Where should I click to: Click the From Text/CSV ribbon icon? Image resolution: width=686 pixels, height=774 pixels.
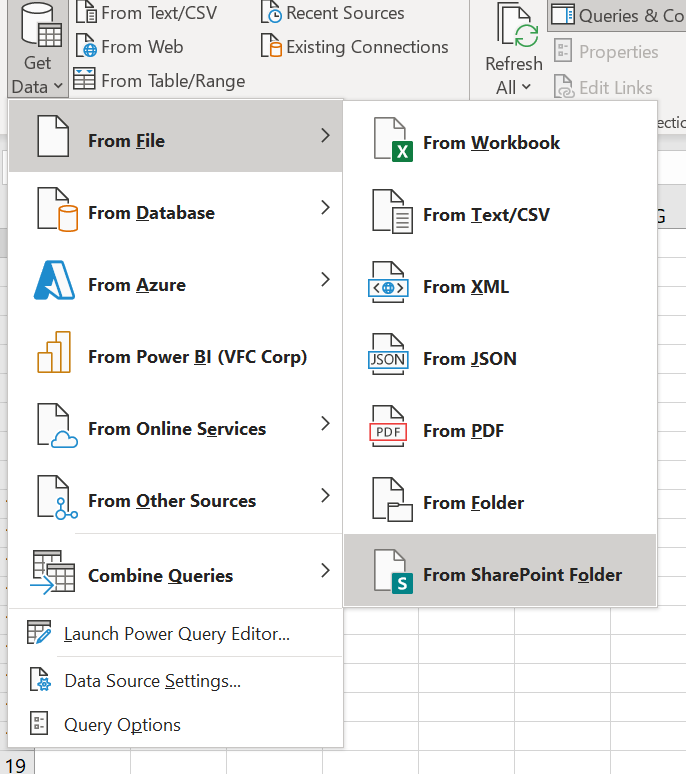pyautogui.click(x=86, y=12)
